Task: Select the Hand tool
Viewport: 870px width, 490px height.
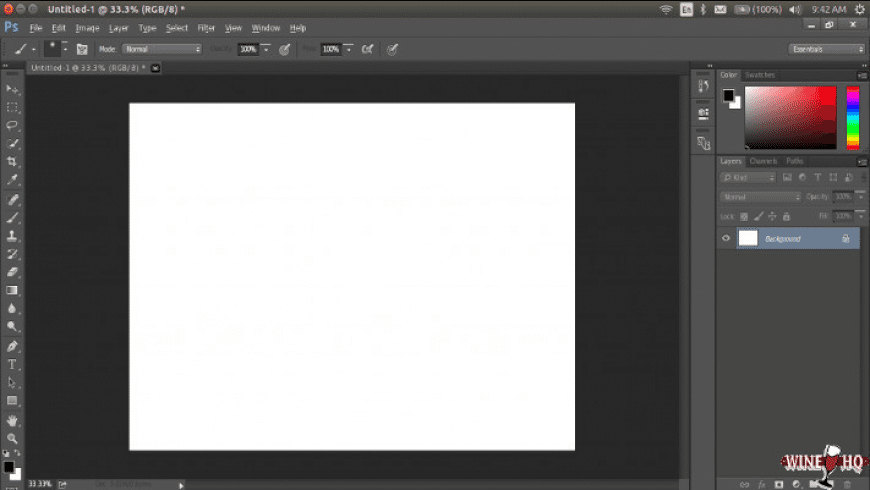Action: point(13,420)
